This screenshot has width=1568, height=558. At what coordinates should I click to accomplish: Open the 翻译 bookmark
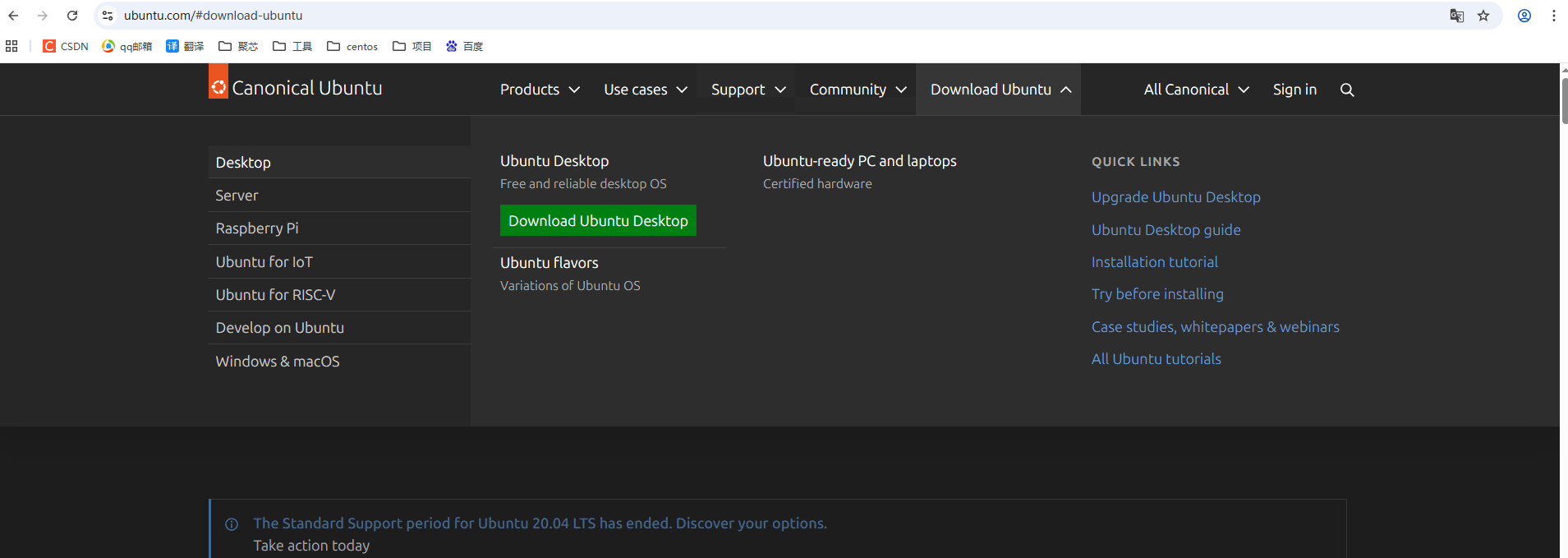(x=185, y=46)
